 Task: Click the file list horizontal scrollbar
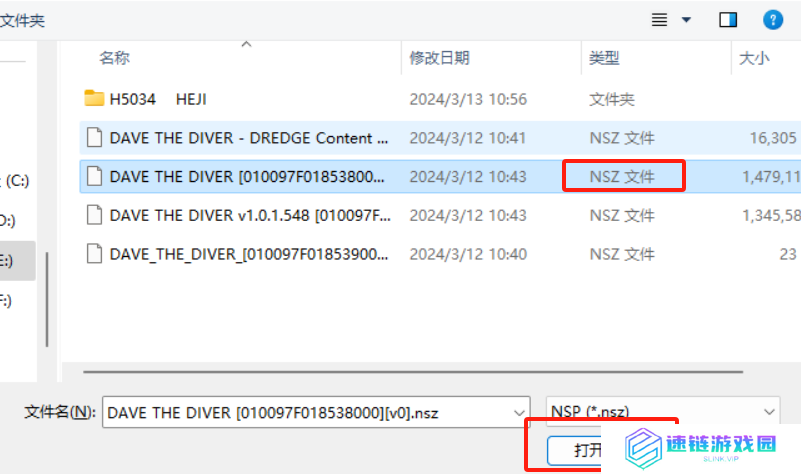pos(413,372)
